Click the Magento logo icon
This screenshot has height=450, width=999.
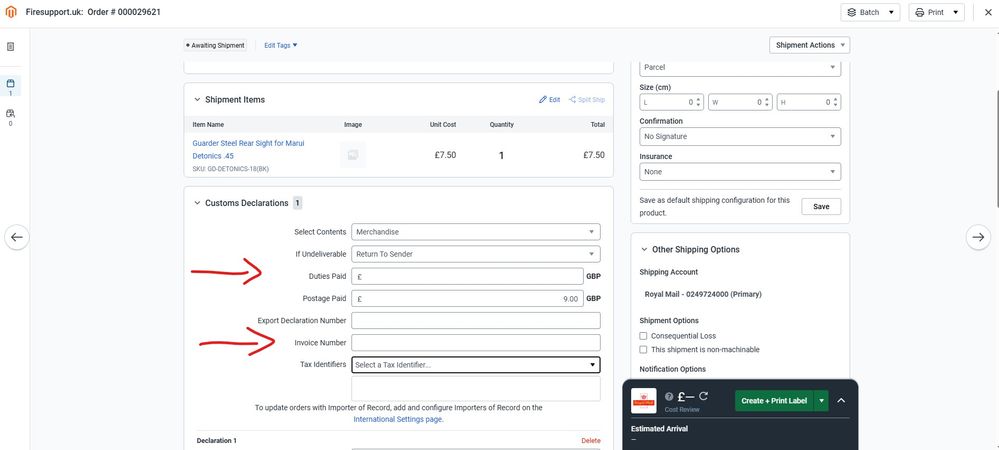click(11, 12)
